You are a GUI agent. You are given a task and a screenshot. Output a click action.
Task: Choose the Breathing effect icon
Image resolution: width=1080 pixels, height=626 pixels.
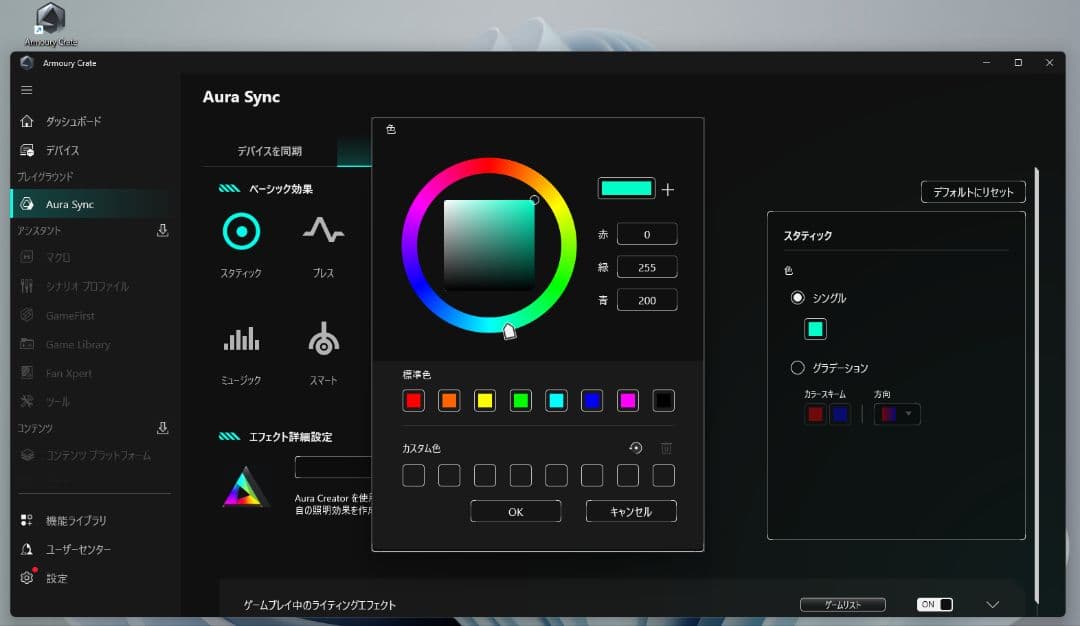pyautogui.click(x=323, y=232)
